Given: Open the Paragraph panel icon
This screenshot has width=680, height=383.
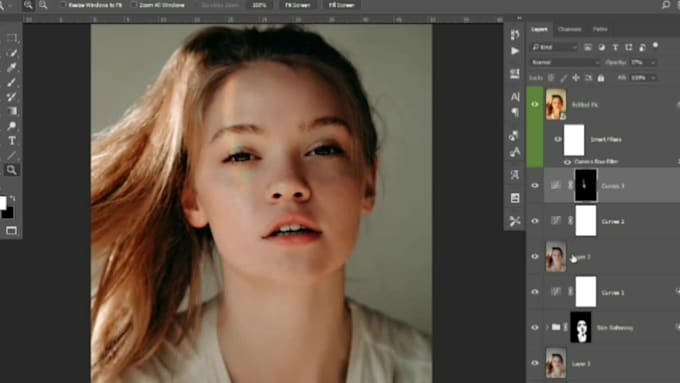Looking at the screenshot, I should pyautogui.click(x=515, y=113).
